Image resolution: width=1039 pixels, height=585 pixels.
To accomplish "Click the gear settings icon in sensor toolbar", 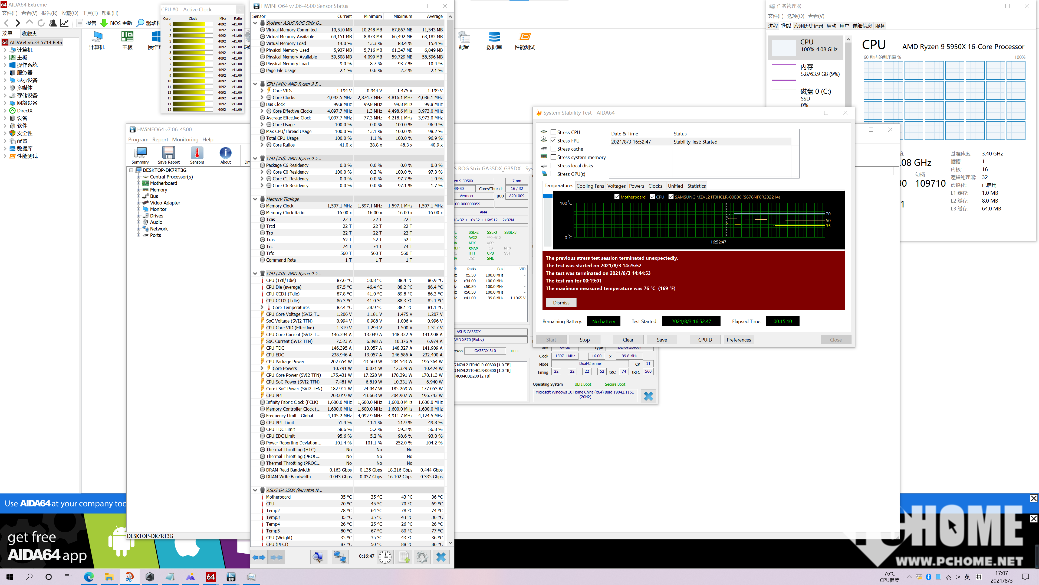I will [x=422, y=558].
